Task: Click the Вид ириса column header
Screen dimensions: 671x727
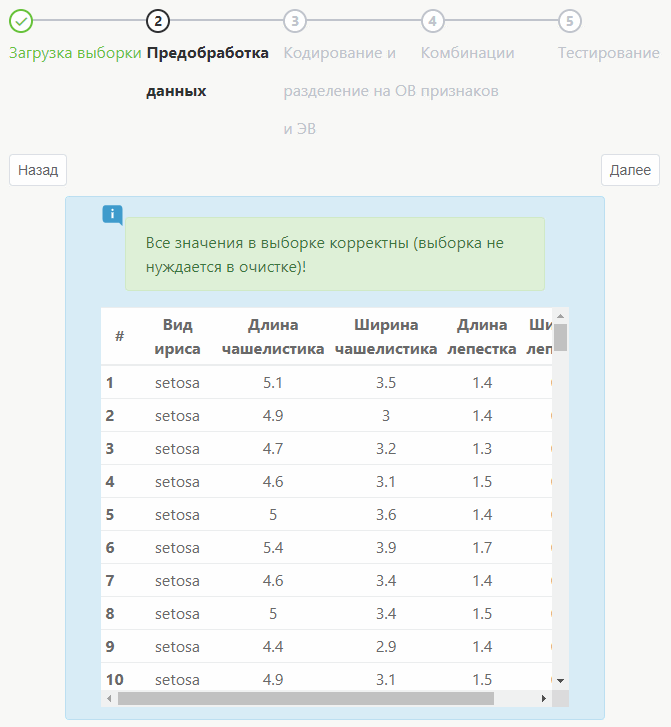Action: click(x=177, y=337)
